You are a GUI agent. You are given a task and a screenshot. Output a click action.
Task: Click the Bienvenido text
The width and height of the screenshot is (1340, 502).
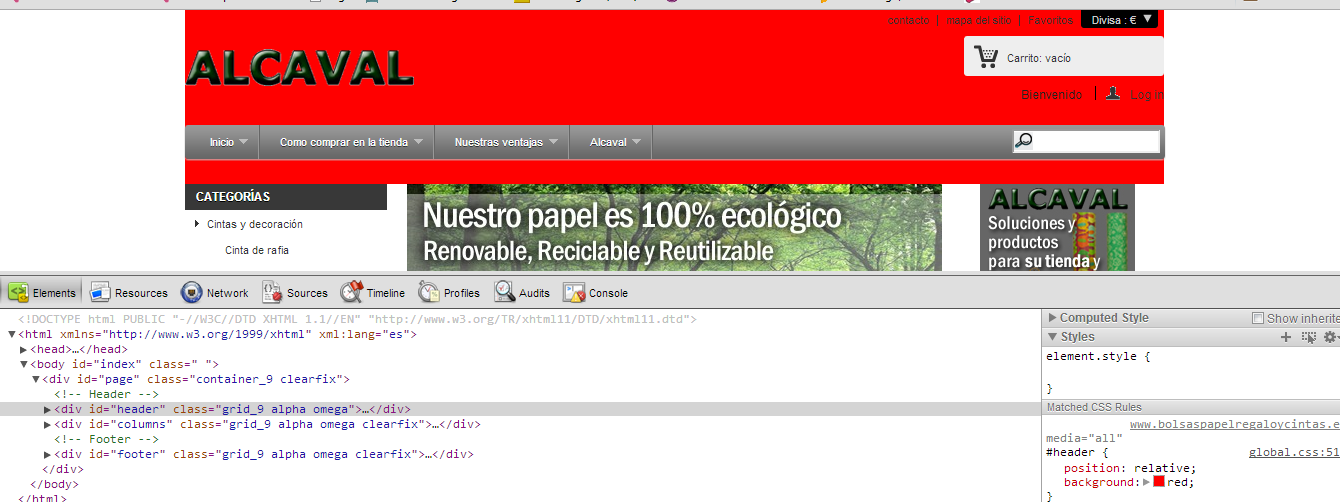click(1052, 95)
